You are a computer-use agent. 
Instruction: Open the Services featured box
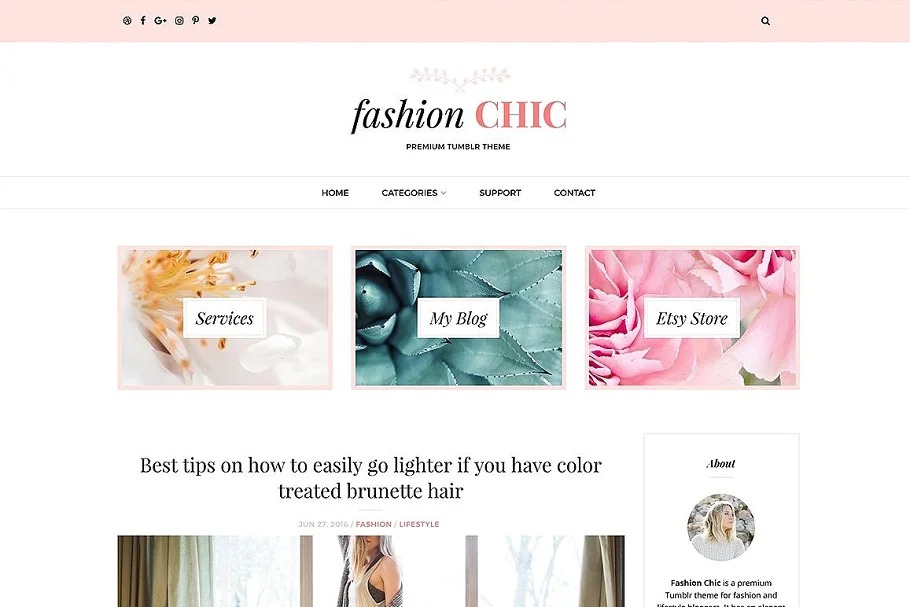(225, 318)
